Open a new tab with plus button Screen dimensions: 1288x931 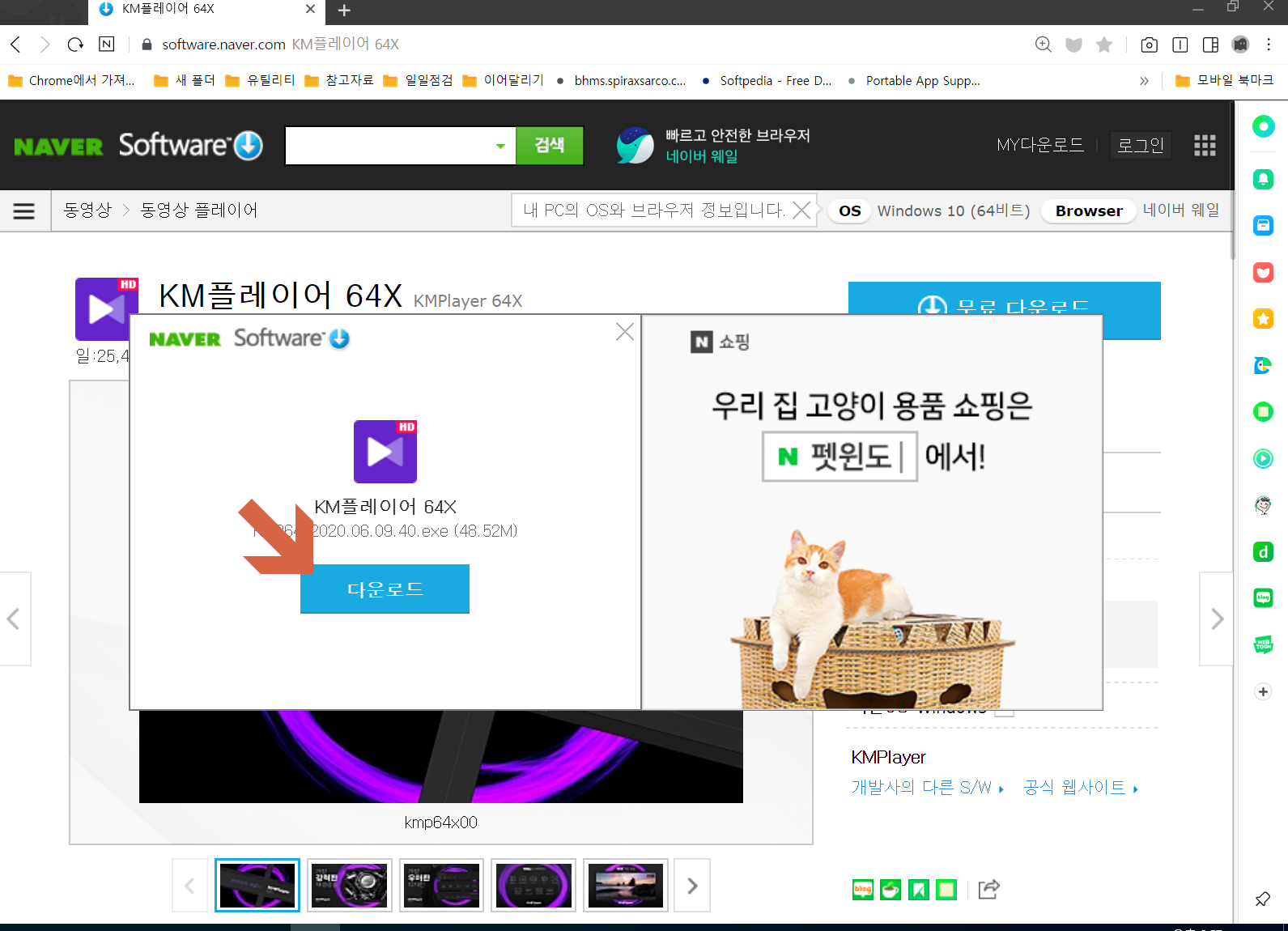tap(344, 11)
